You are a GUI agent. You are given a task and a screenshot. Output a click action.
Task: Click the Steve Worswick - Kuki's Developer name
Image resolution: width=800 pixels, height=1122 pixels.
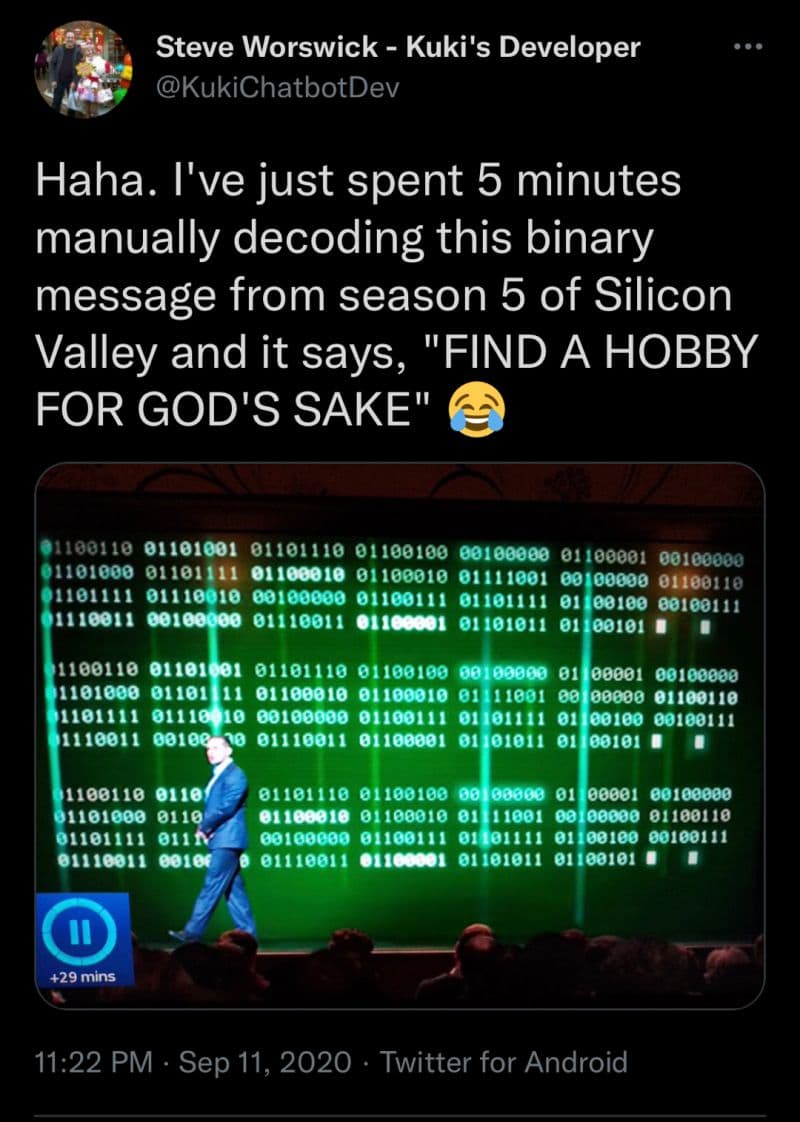(398, 47)
